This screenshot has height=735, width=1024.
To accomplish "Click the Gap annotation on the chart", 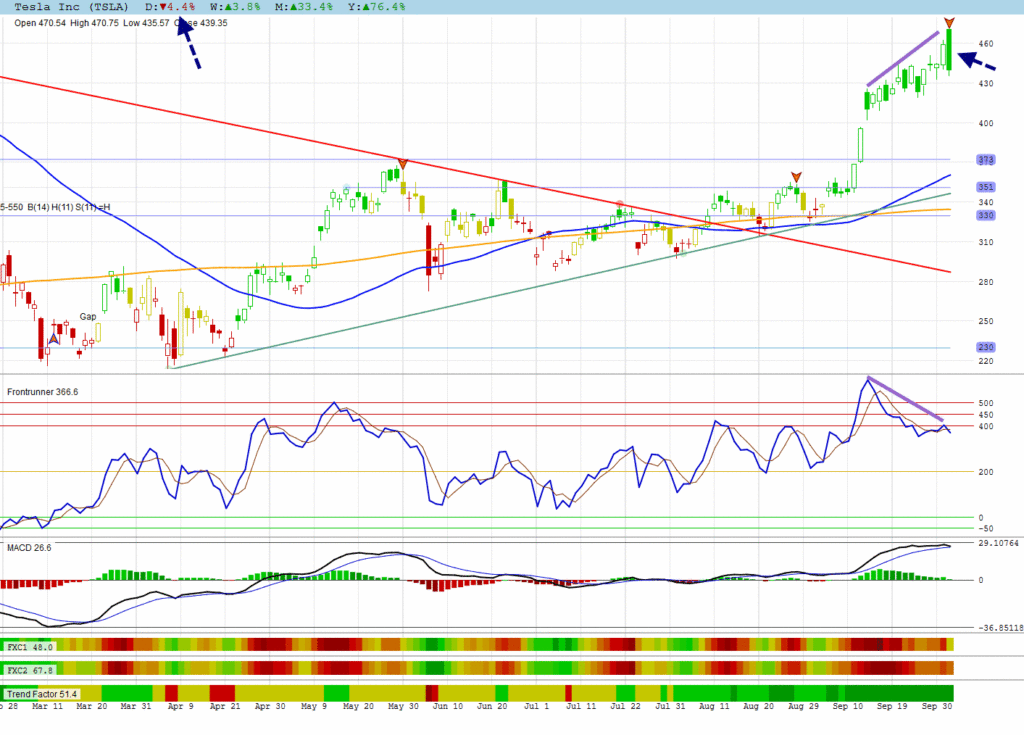I will click(x=88, y=316).
